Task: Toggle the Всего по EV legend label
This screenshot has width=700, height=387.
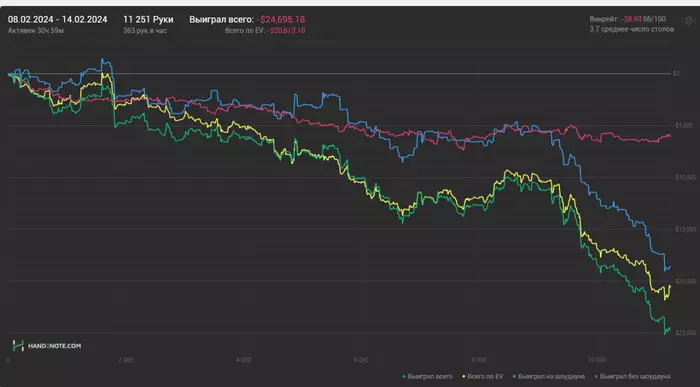Action: coord(485,377)
